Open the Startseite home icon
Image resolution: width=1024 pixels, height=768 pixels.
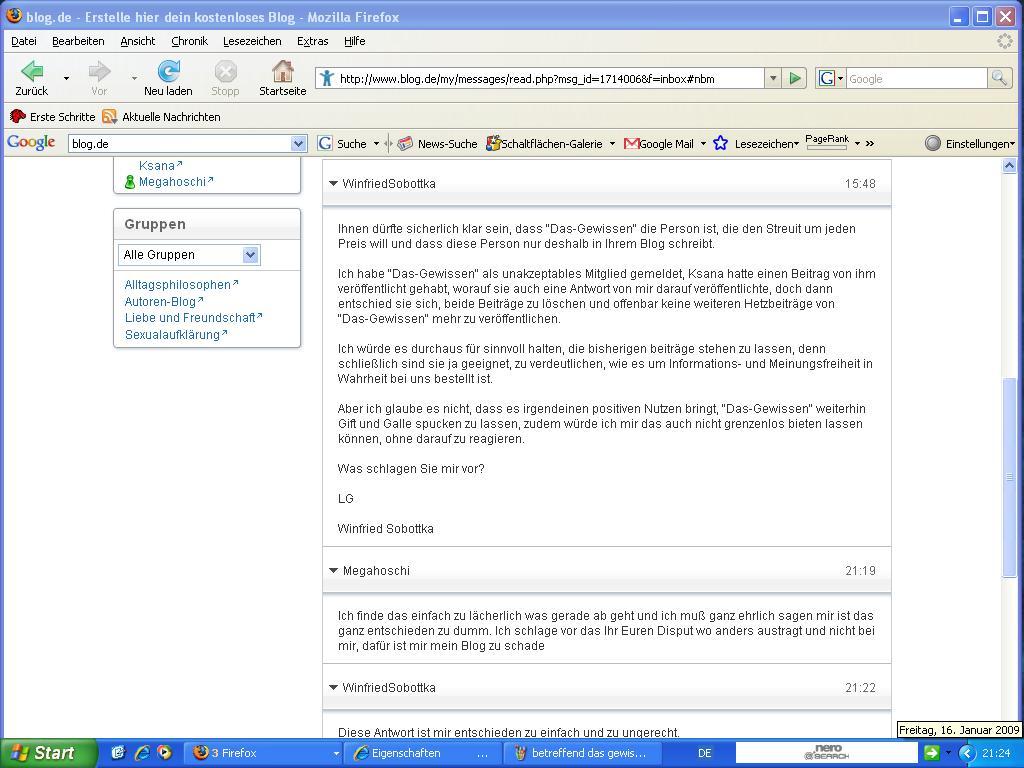pos(282,78)
